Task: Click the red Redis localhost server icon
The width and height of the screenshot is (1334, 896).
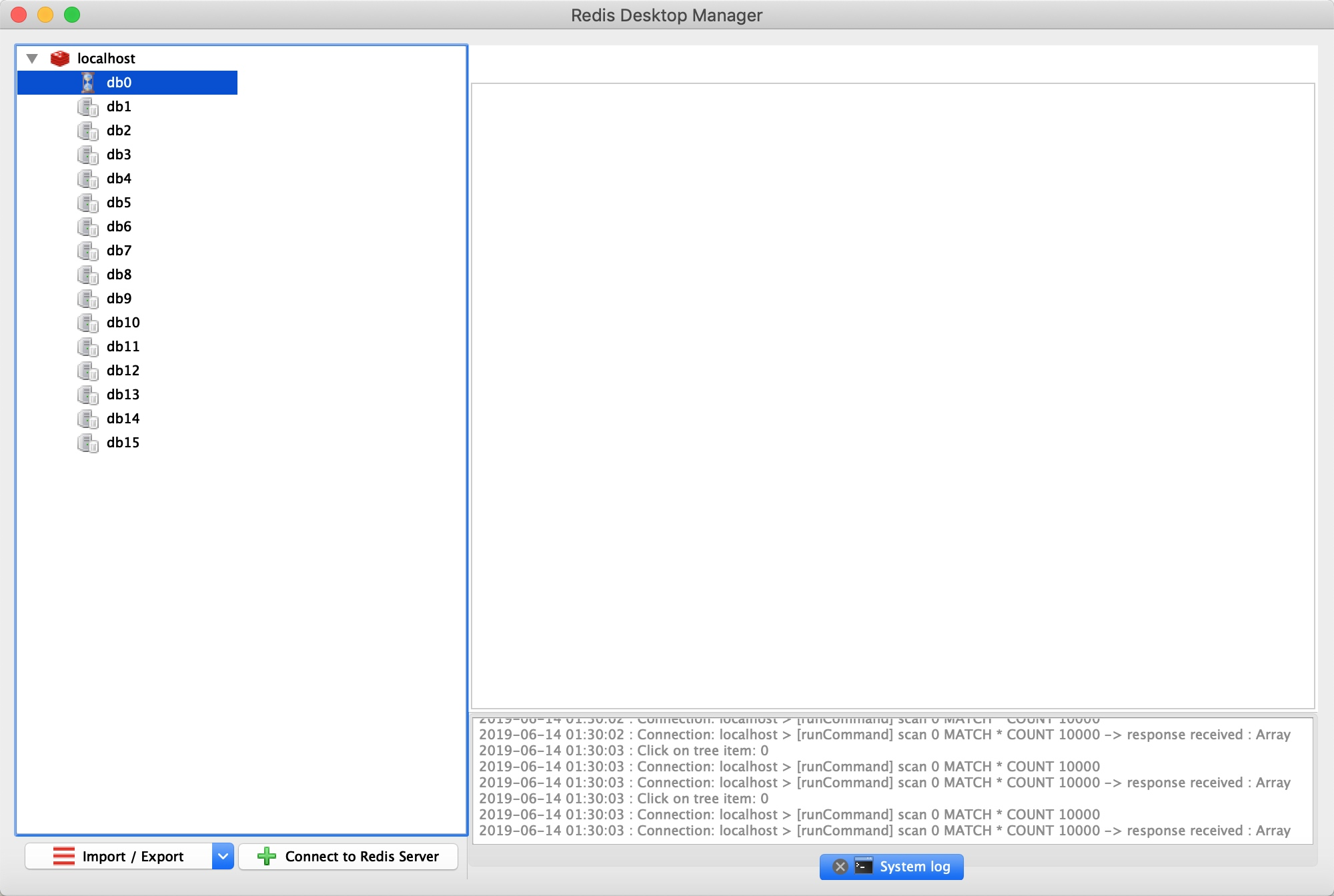Action: click(x=60, y=59)
